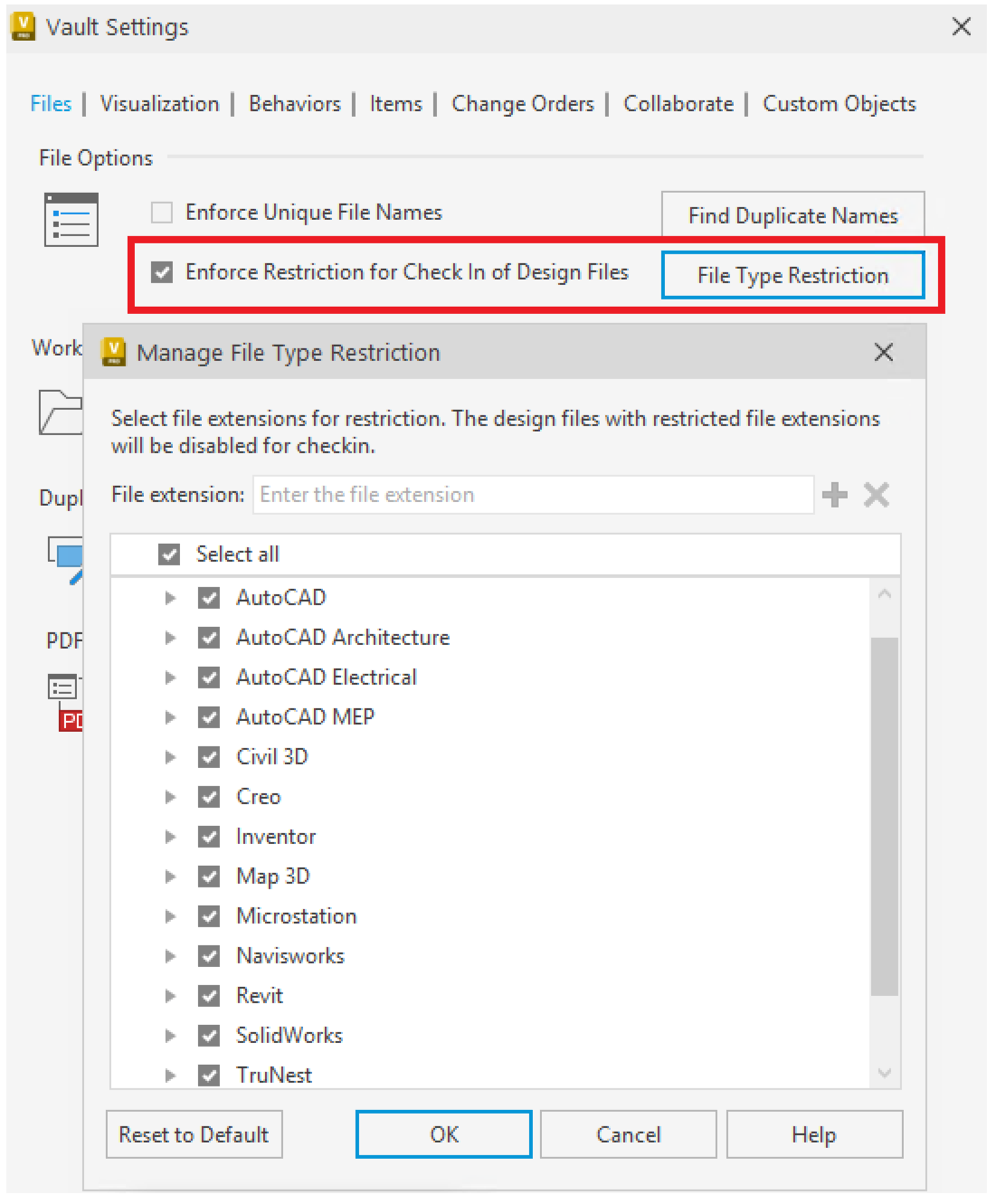Screen dimensions: 996x1204
Task: Uncheck the Select all checkbox
Action: point(168,554)
